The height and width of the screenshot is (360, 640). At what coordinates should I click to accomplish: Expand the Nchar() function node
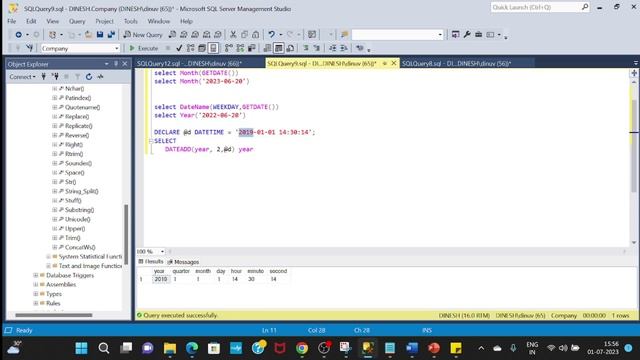click(54, 89)
